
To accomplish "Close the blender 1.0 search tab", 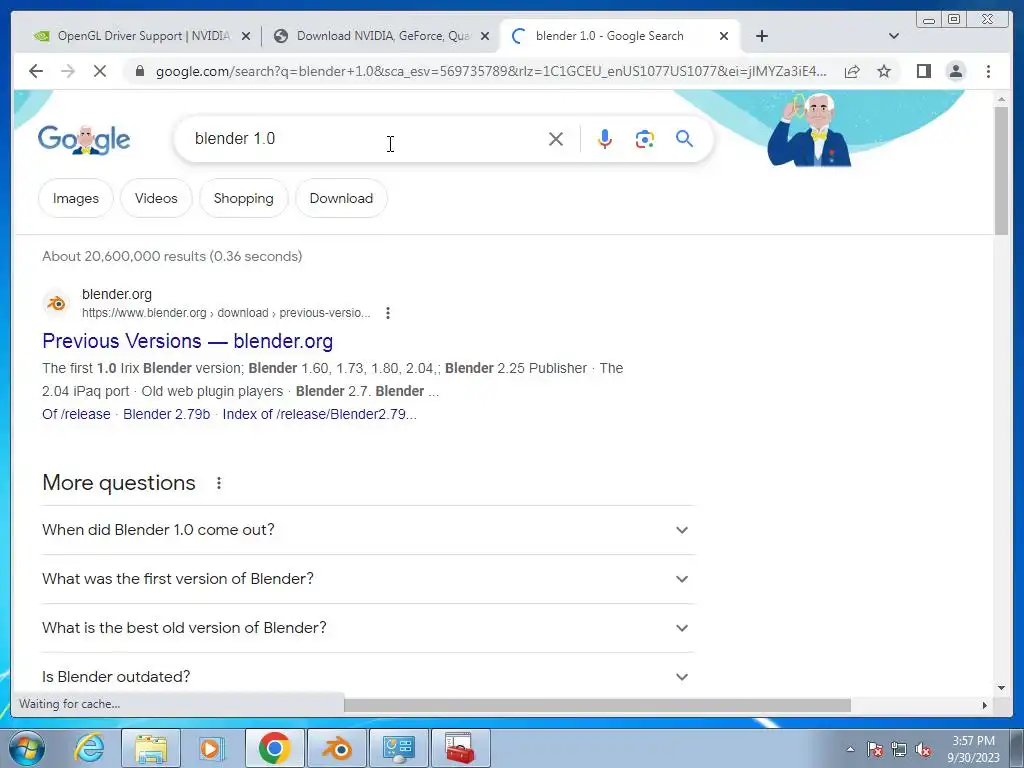I will pos(724,36).
